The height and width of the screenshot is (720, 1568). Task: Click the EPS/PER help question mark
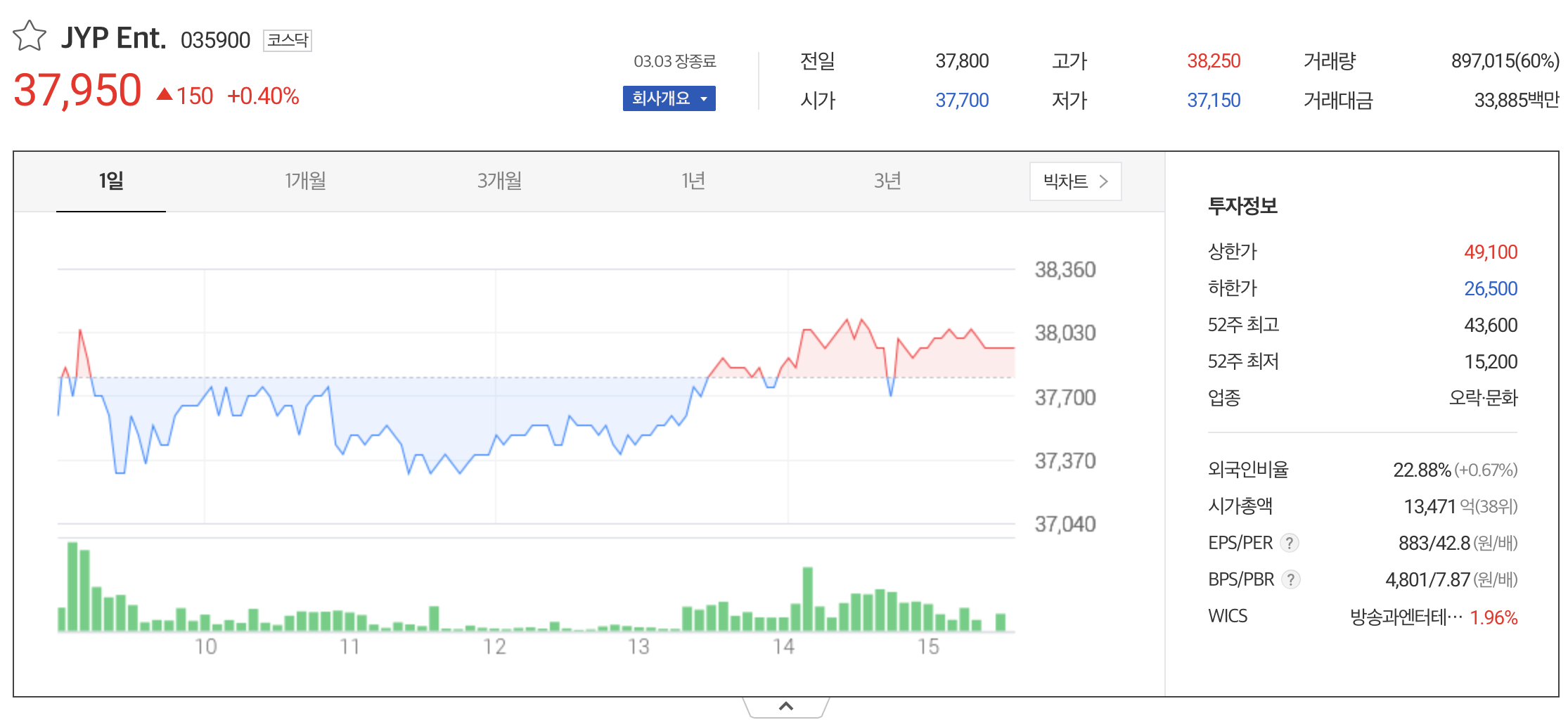pyautogui.click(x=1290, y=543)
